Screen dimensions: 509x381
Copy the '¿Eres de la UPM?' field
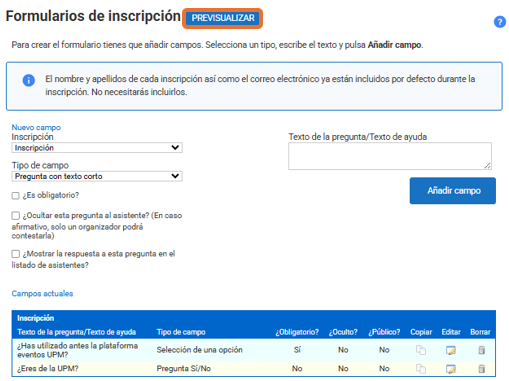[421, 369]
